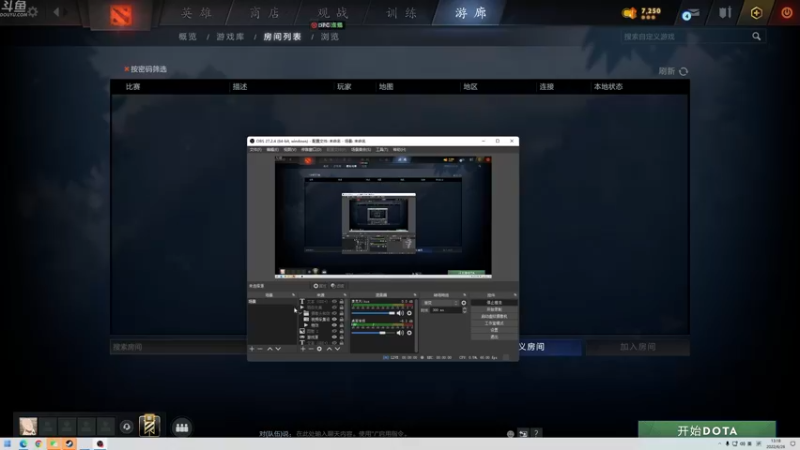Move source down in OBS sources toolbar

click(x=337, y=349)
